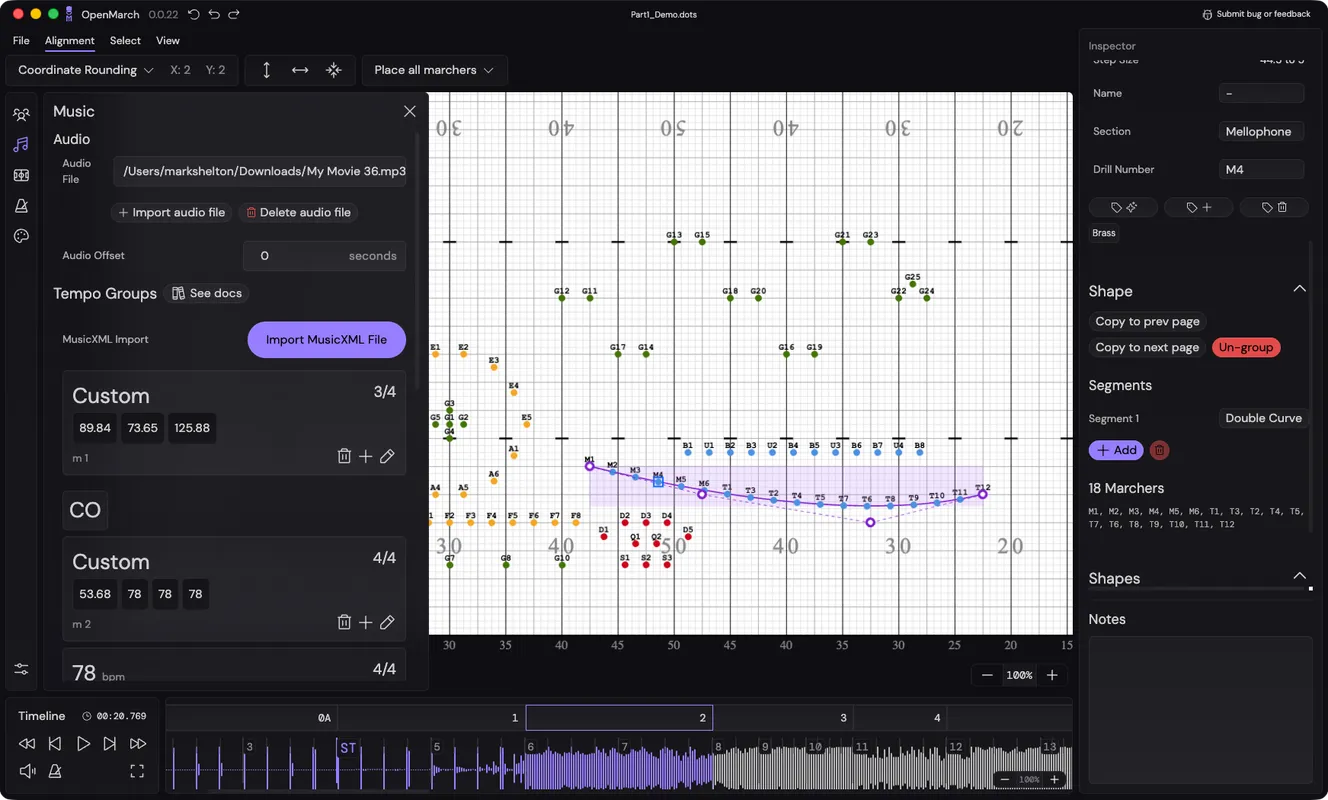Click Submit bug or feedback

(x=1257, y=14)
